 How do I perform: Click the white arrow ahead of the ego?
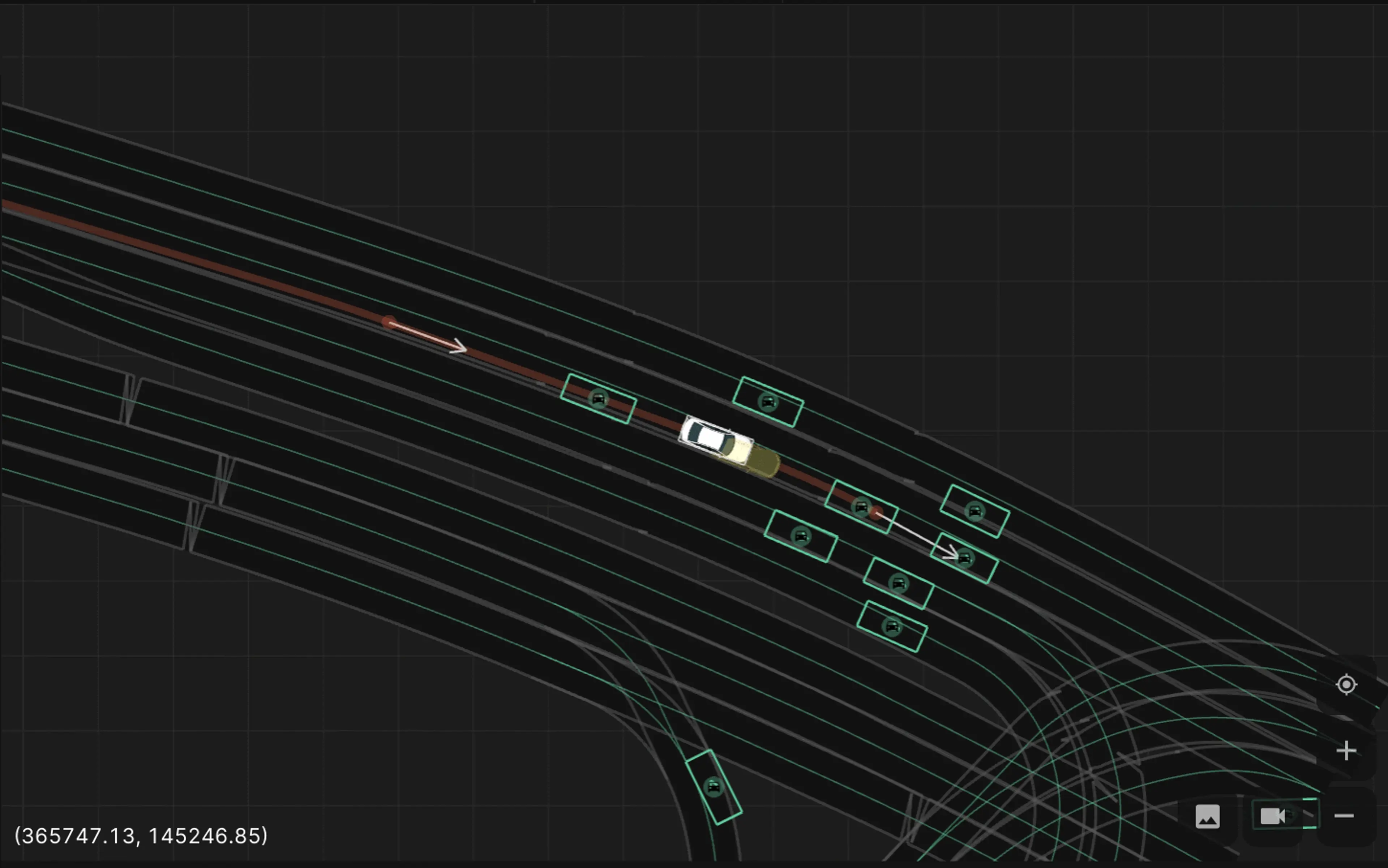point(918,536)
